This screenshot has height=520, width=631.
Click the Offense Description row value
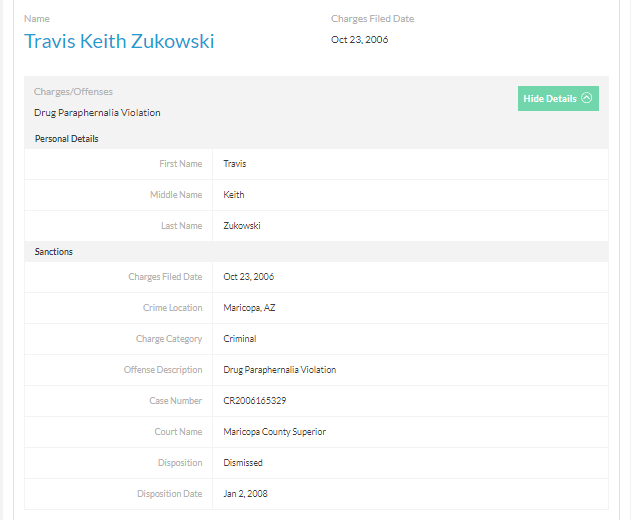pos(280,370)
